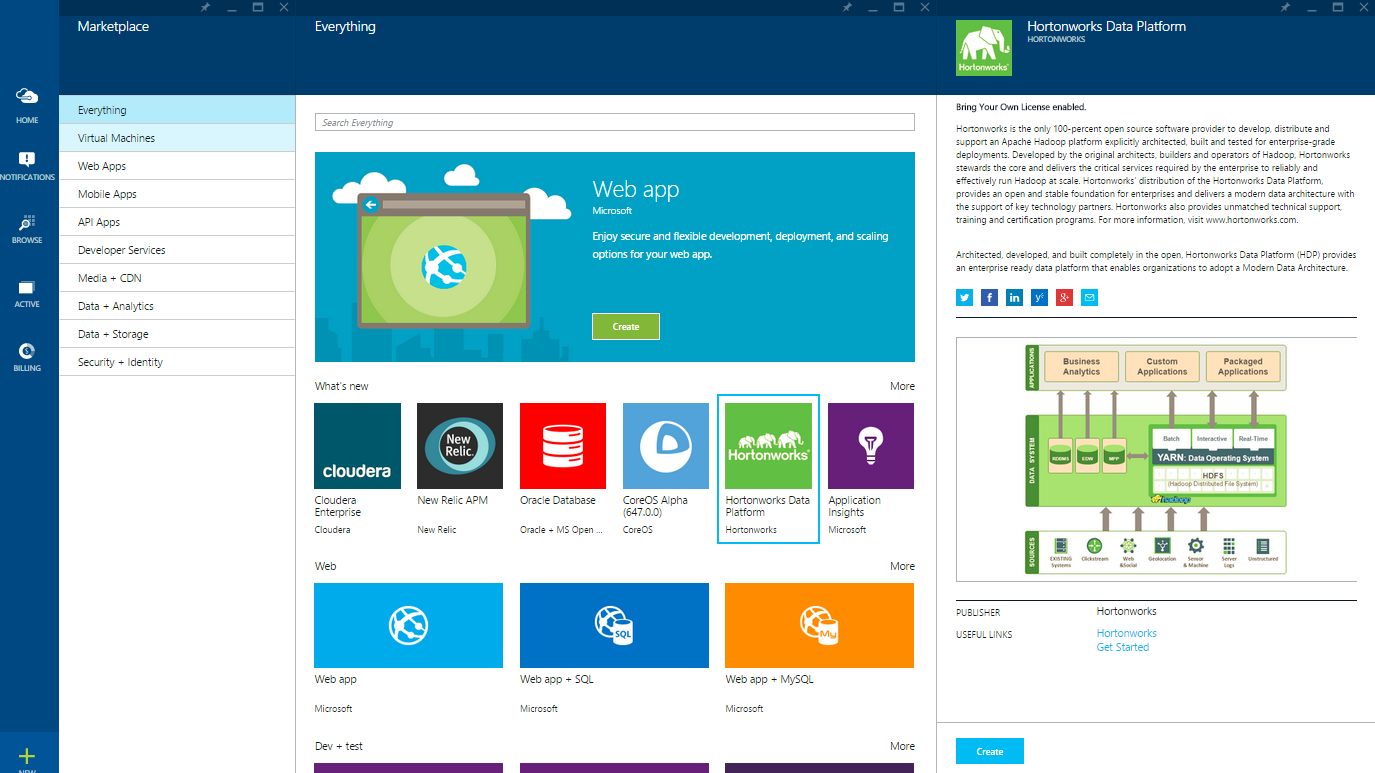Select the Virtual Machines category
This screenshot has width=1375, height=773.
pyautogui.click(x=116, y=138)
